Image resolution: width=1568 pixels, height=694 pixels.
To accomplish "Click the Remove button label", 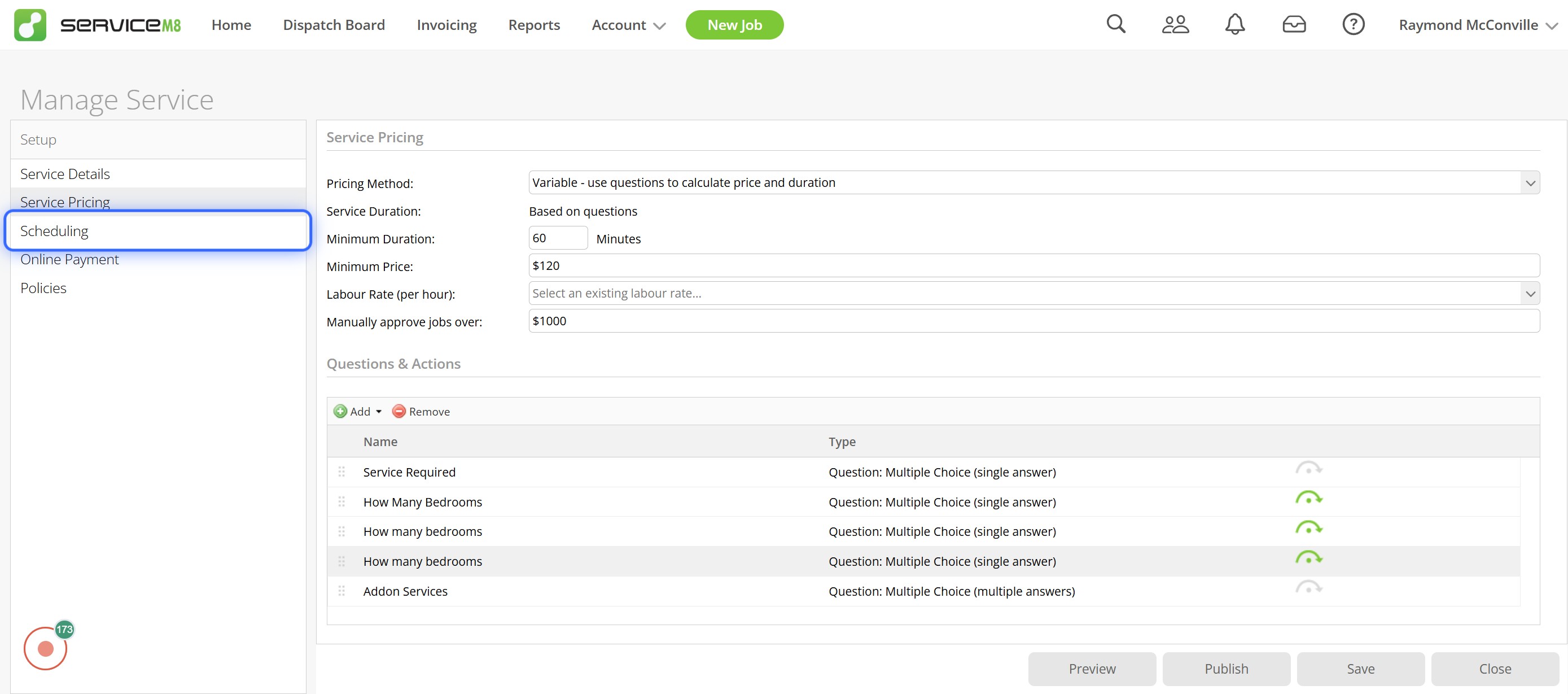I will pos(429,412).
